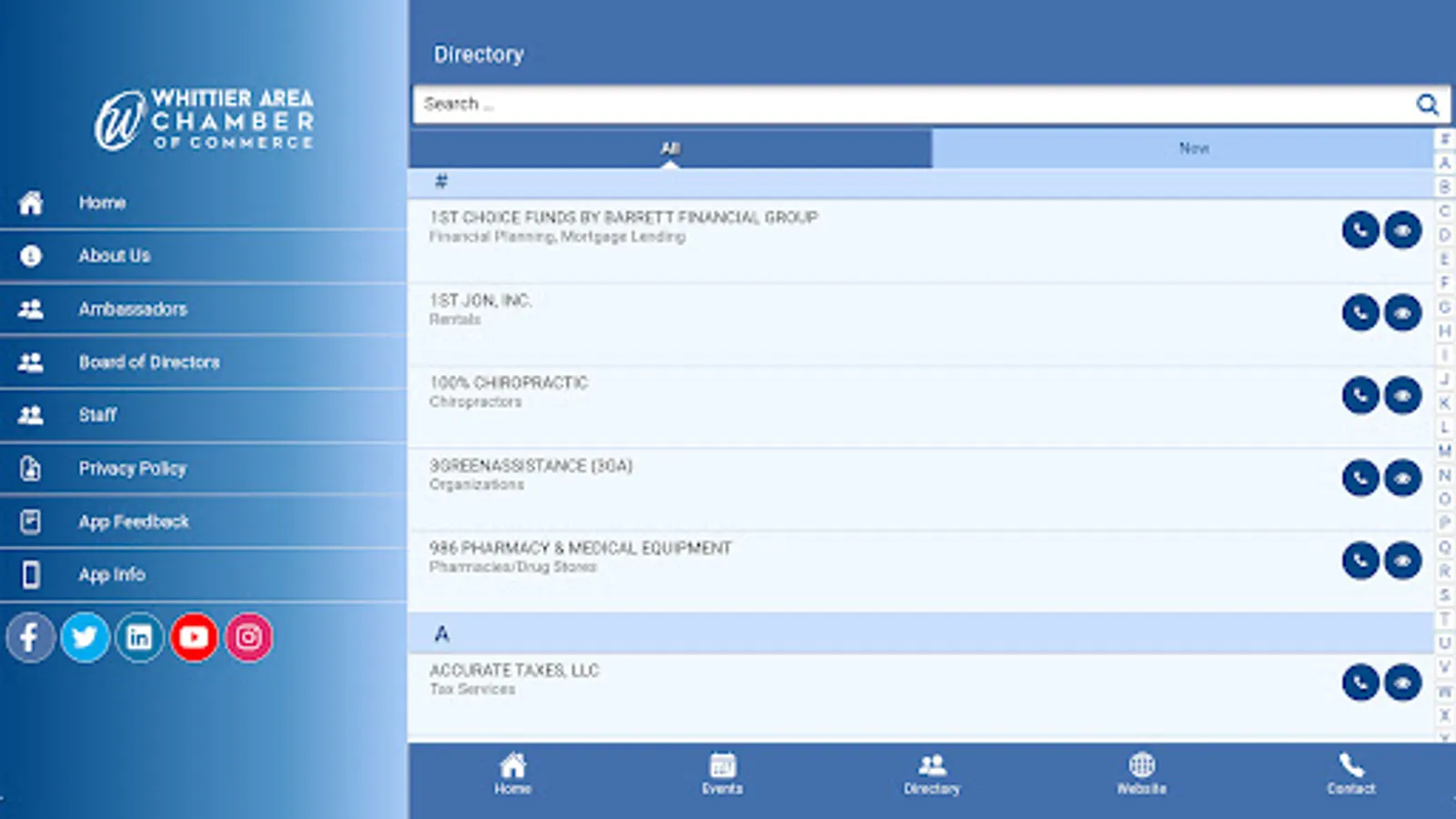View 986 PHARMACY listing with the eye toggle
The width and height of the screenshot is (1456, 819).
click(1402, 561)
